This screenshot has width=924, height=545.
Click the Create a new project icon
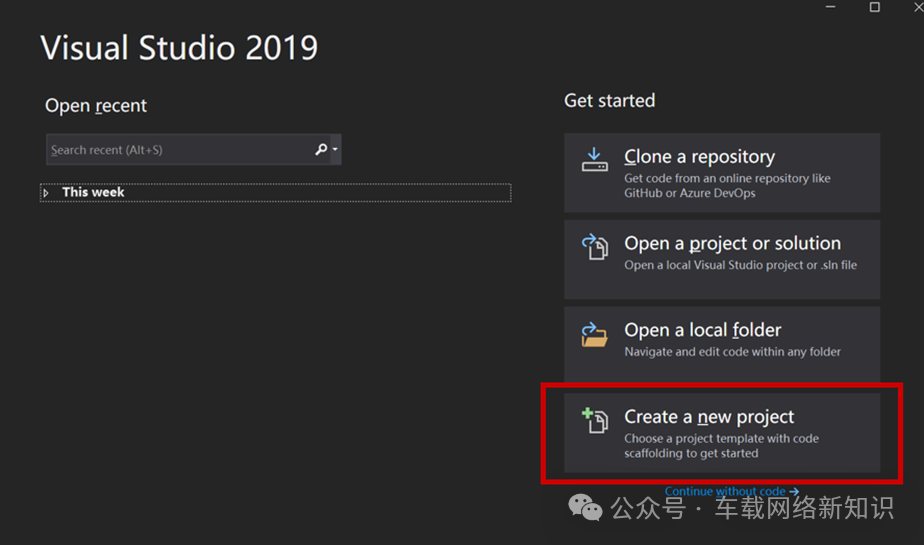point(595,421)
